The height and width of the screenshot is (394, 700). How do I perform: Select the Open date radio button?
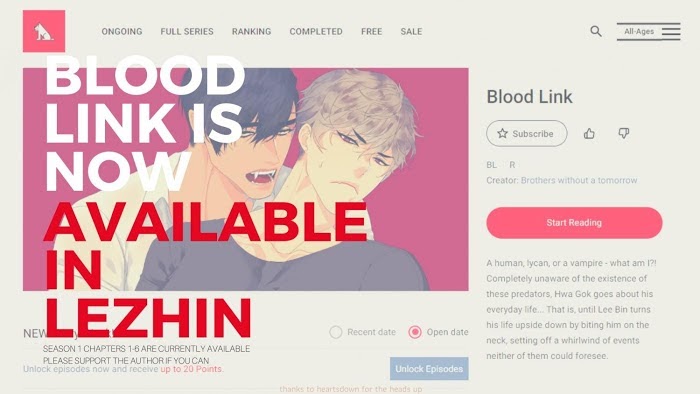(415, 332)
